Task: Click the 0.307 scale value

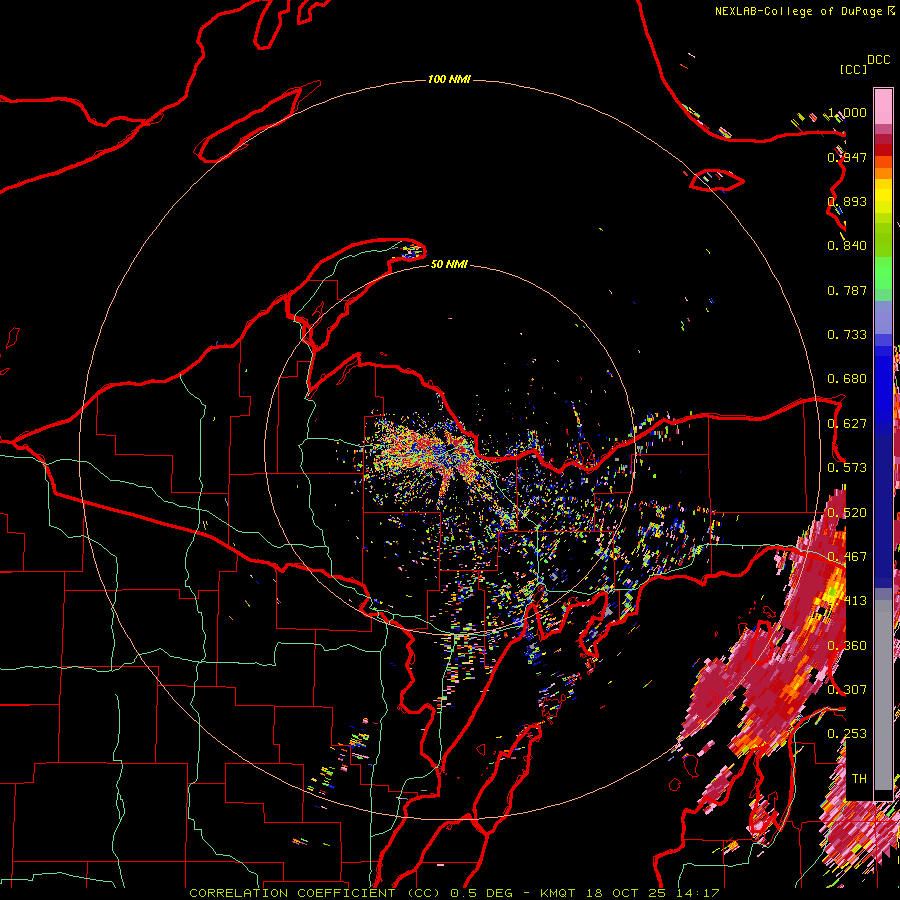Action: pos(847,690)
